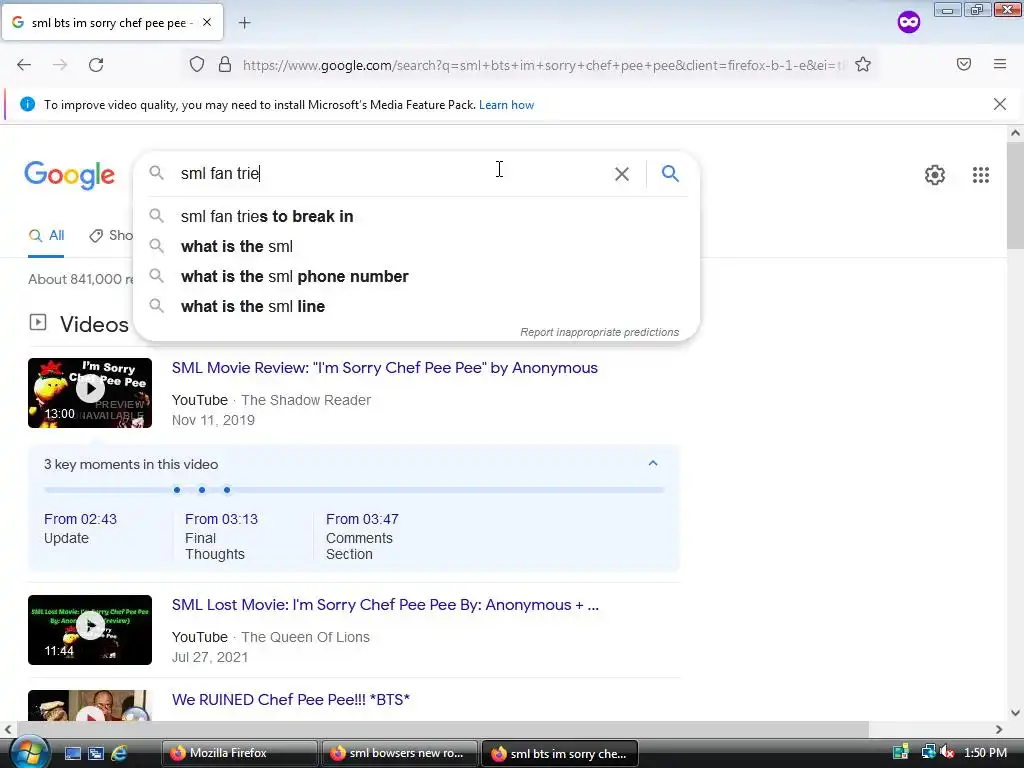Clear the search box text
The width and height of the screenshot is (1024, 768).
click(x=622, y=174)
